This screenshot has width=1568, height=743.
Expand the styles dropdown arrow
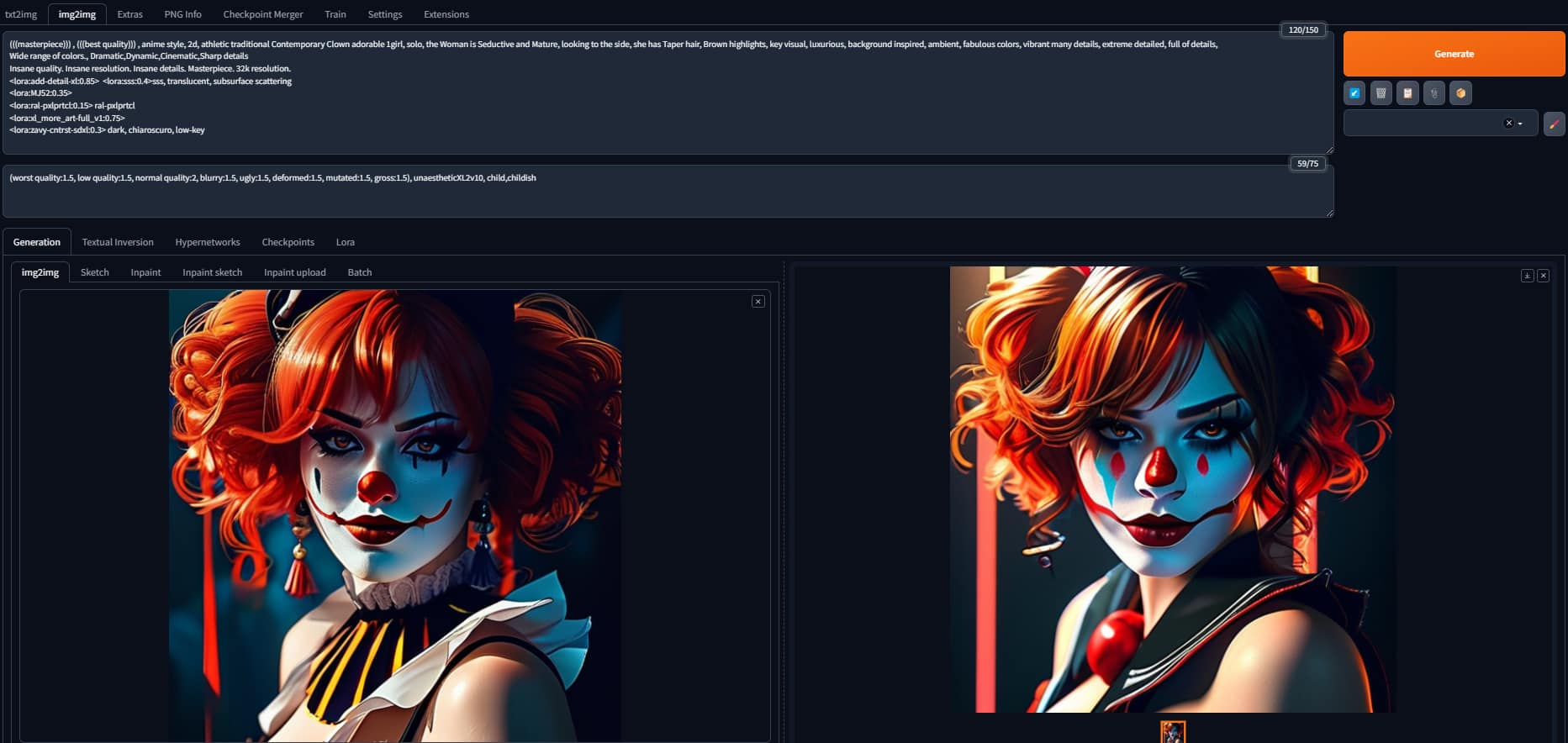1520,124
